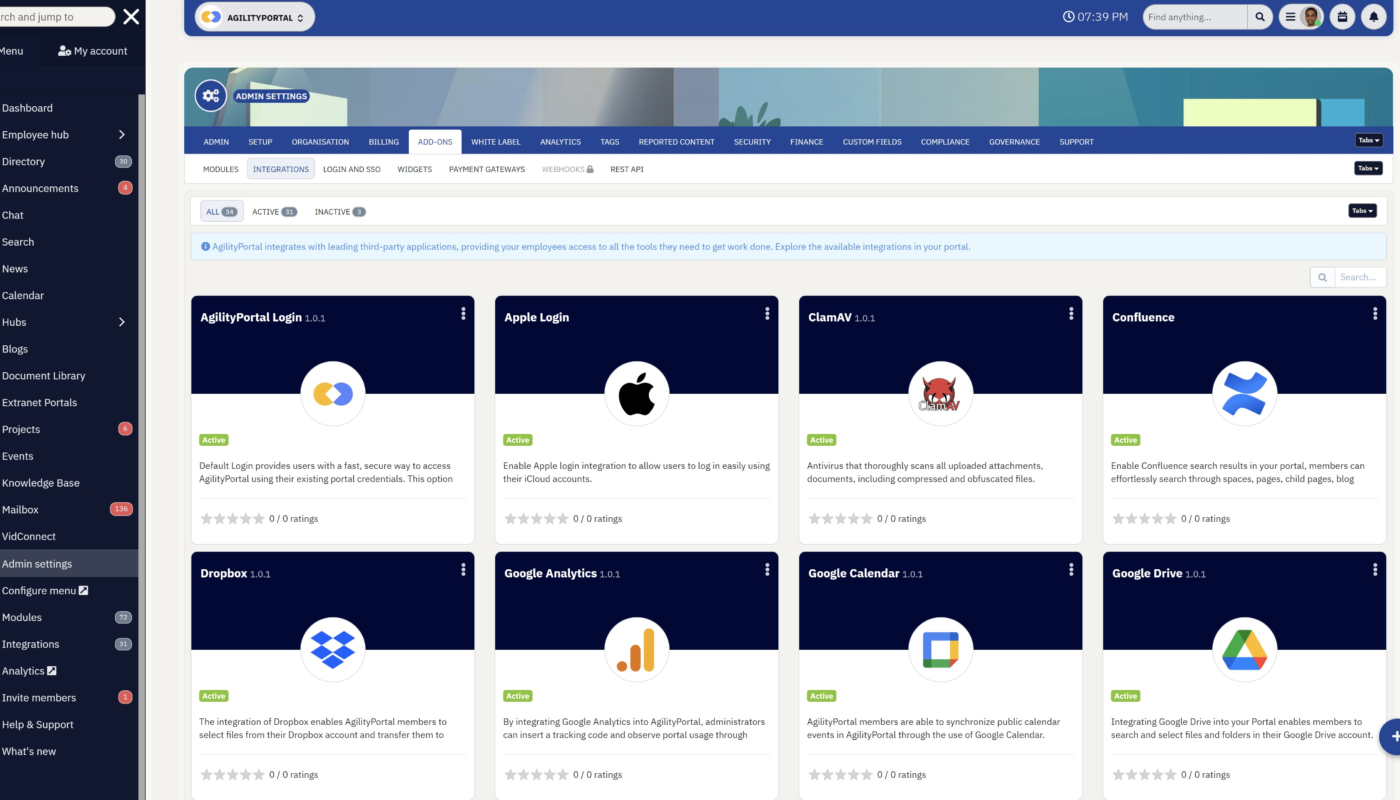Open the three-dot menu on Dropbox card

click(x=463, y=570)
